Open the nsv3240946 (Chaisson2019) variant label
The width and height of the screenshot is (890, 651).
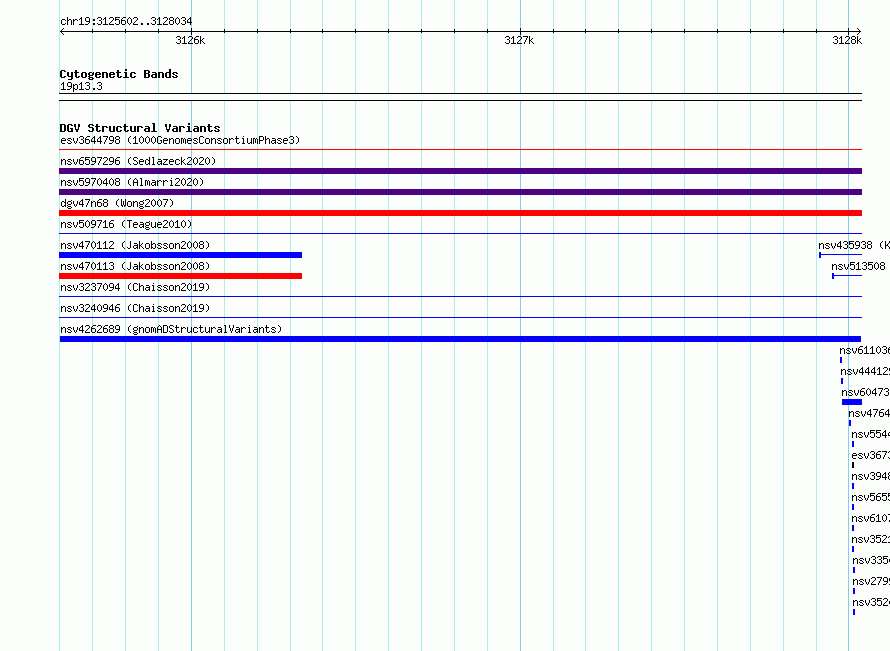click(135, 308)
